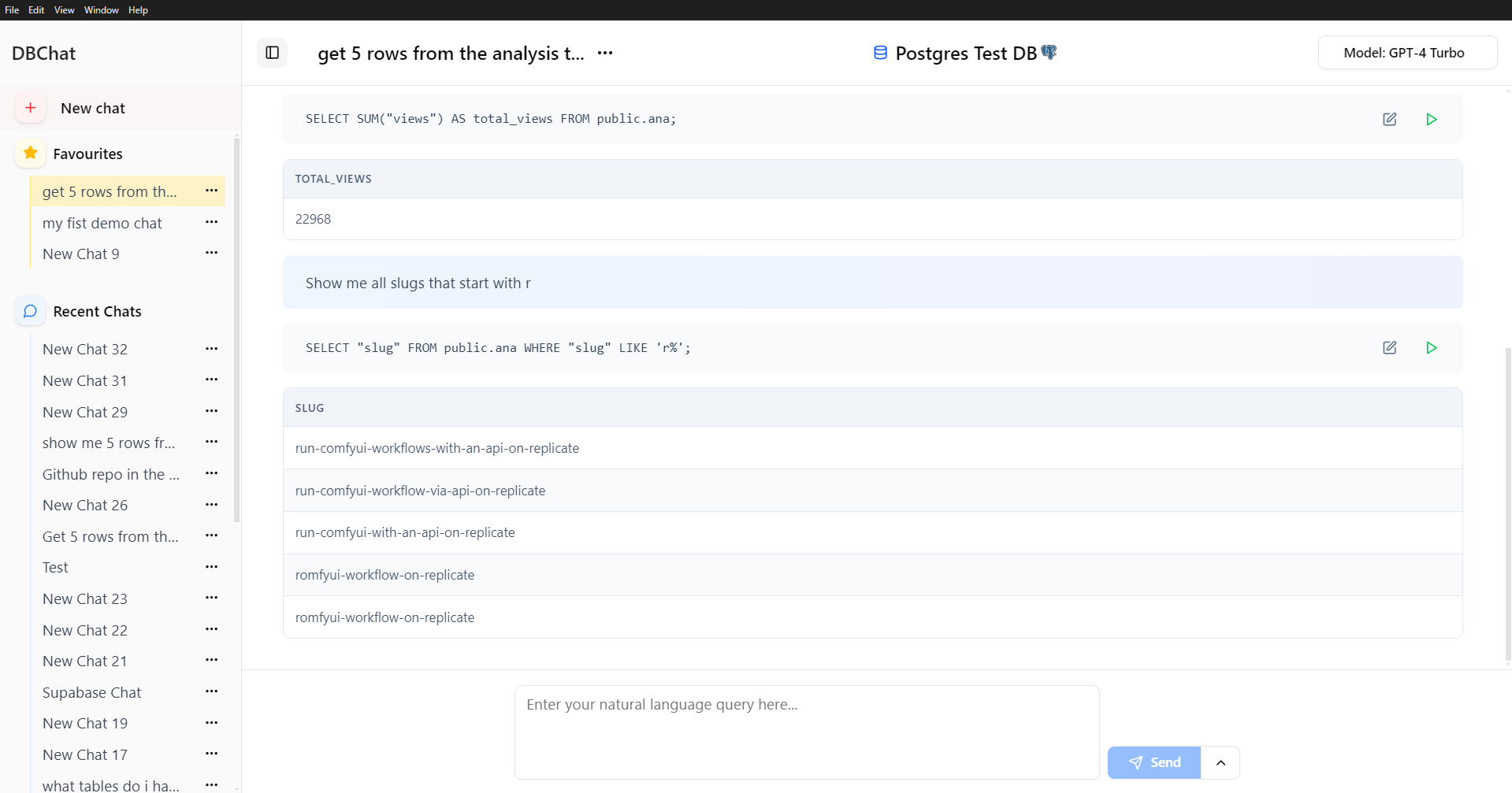Expand send options with the chevron beside Send
The image size is (1512, 793).
point(1220,762)
